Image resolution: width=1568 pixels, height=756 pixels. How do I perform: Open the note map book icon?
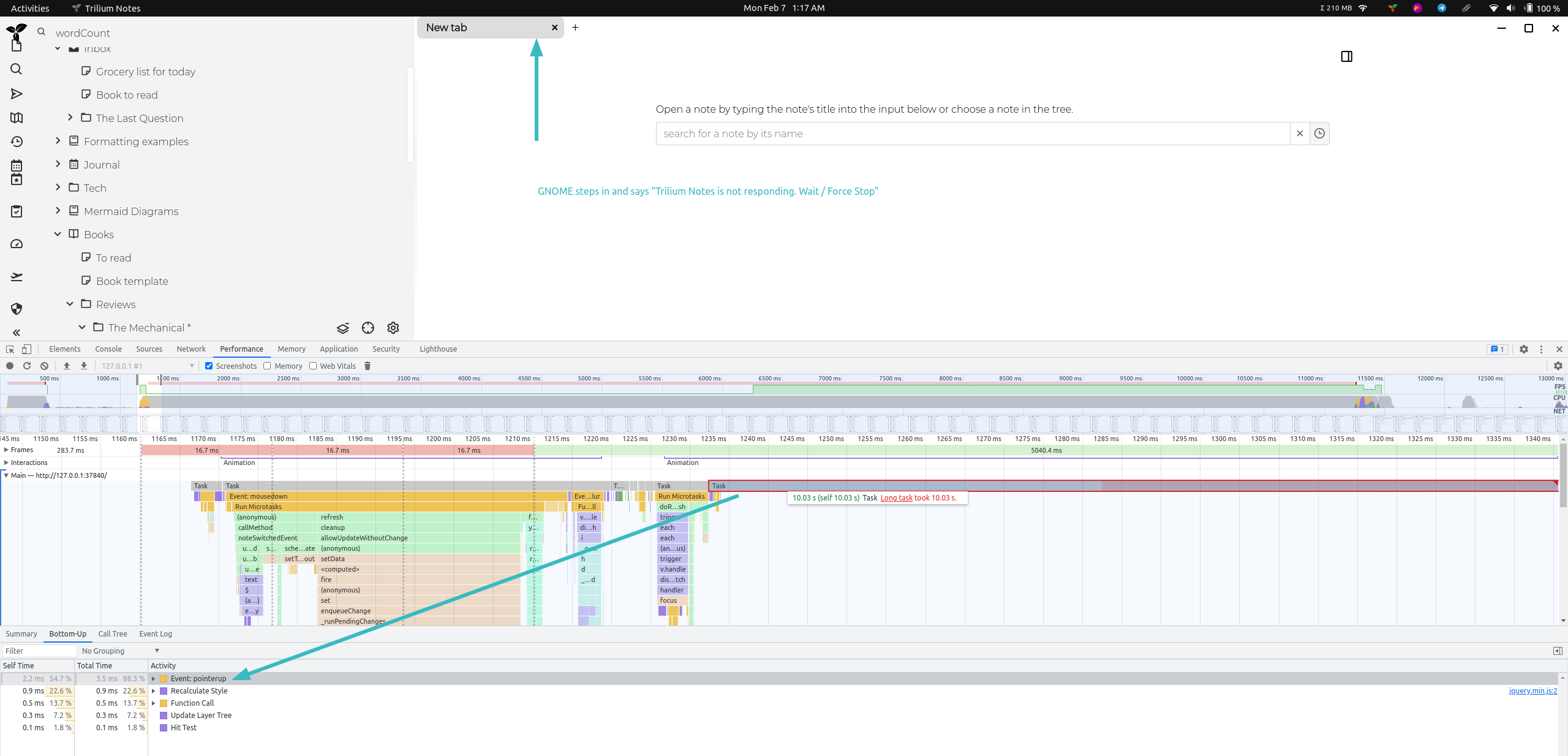[x=17, y=118]
